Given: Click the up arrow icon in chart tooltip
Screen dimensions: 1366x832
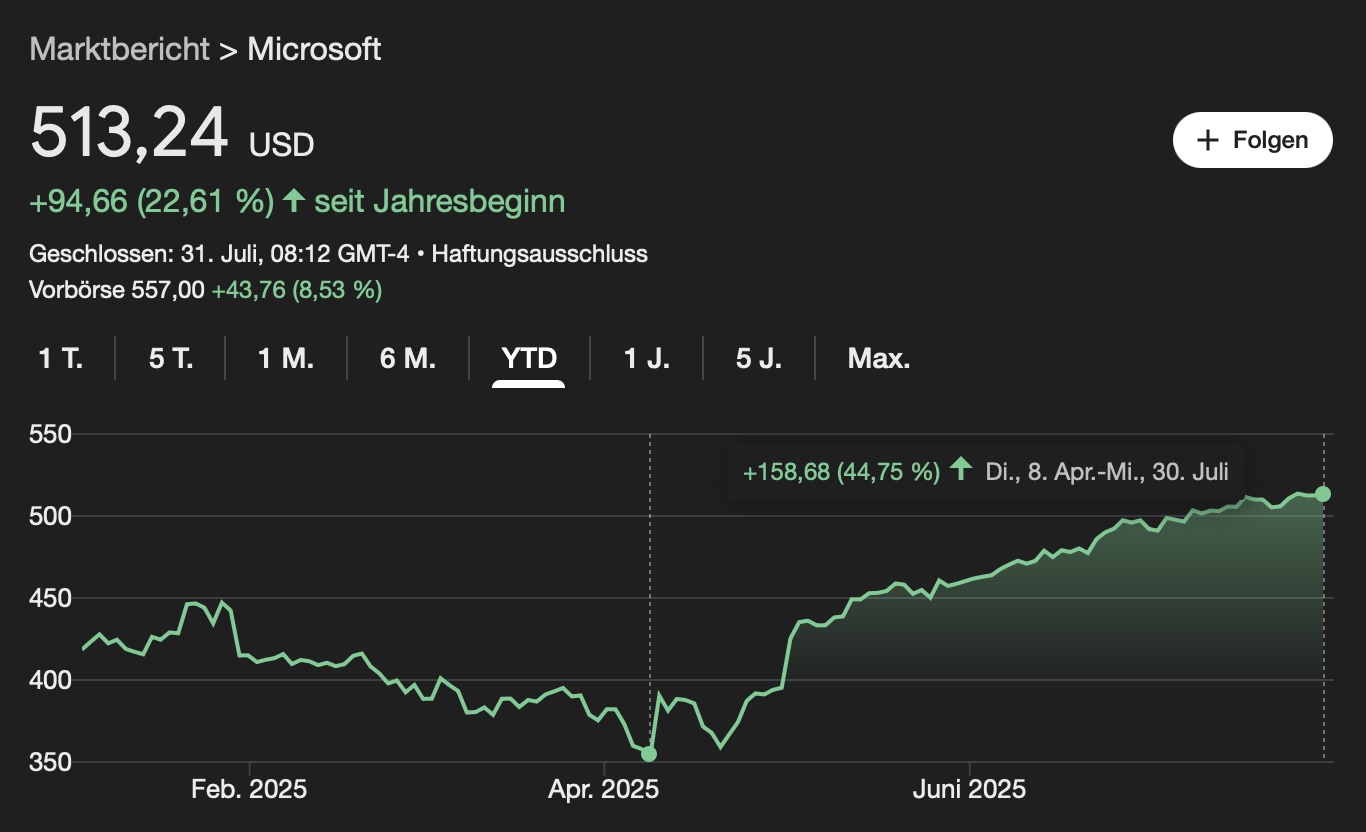Looking at the screenshot, I should [961, 469].
